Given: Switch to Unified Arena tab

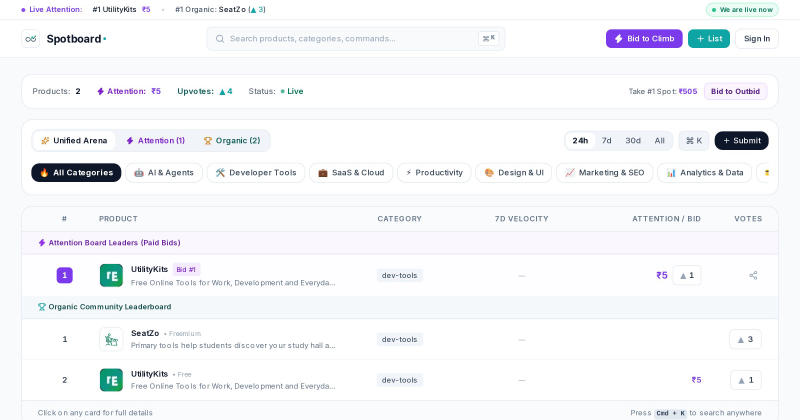Looking at the screenshot, I should 74,141.
